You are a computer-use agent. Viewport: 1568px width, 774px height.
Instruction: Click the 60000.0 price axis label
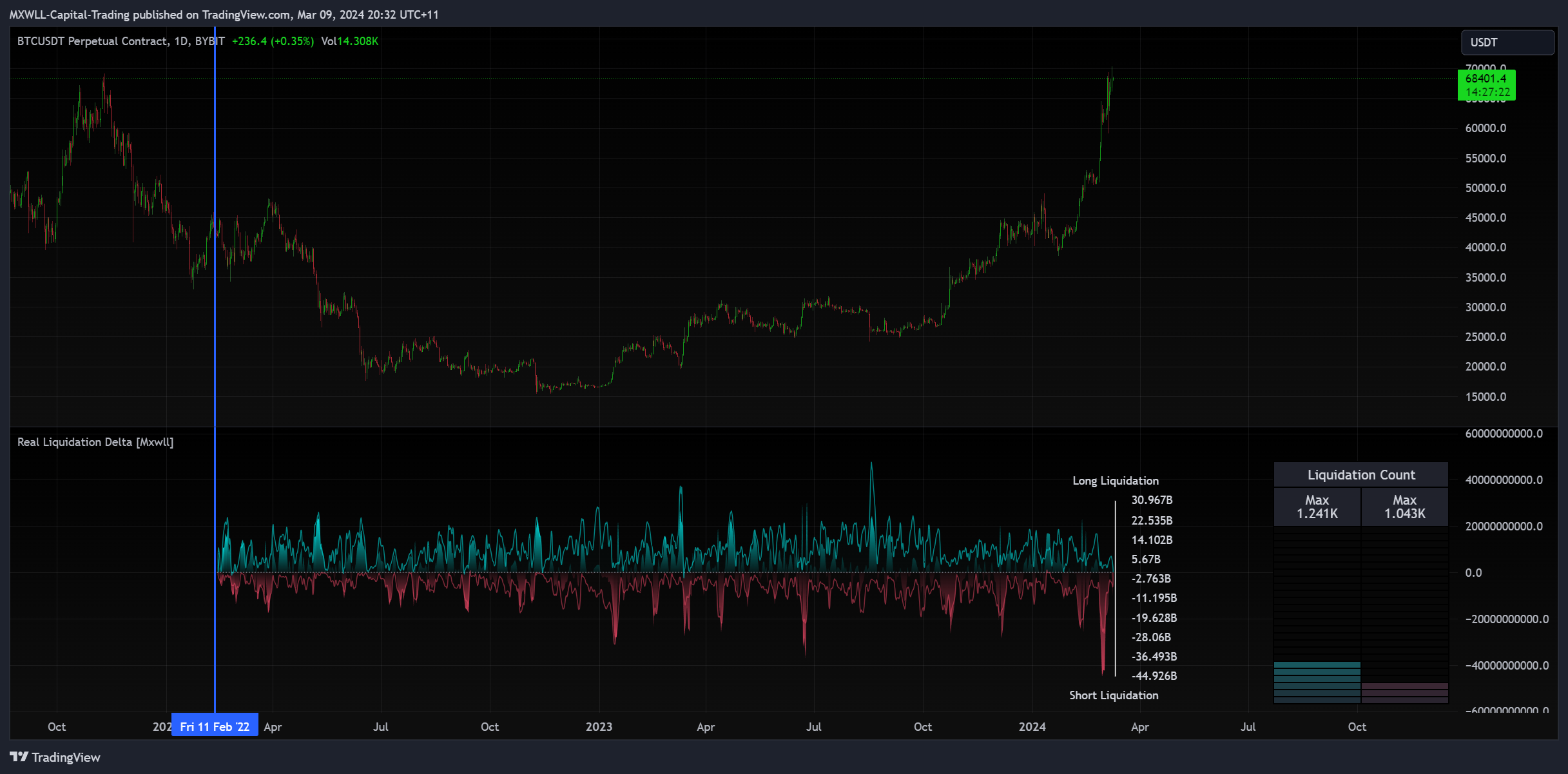click(x=1486, y=128)
